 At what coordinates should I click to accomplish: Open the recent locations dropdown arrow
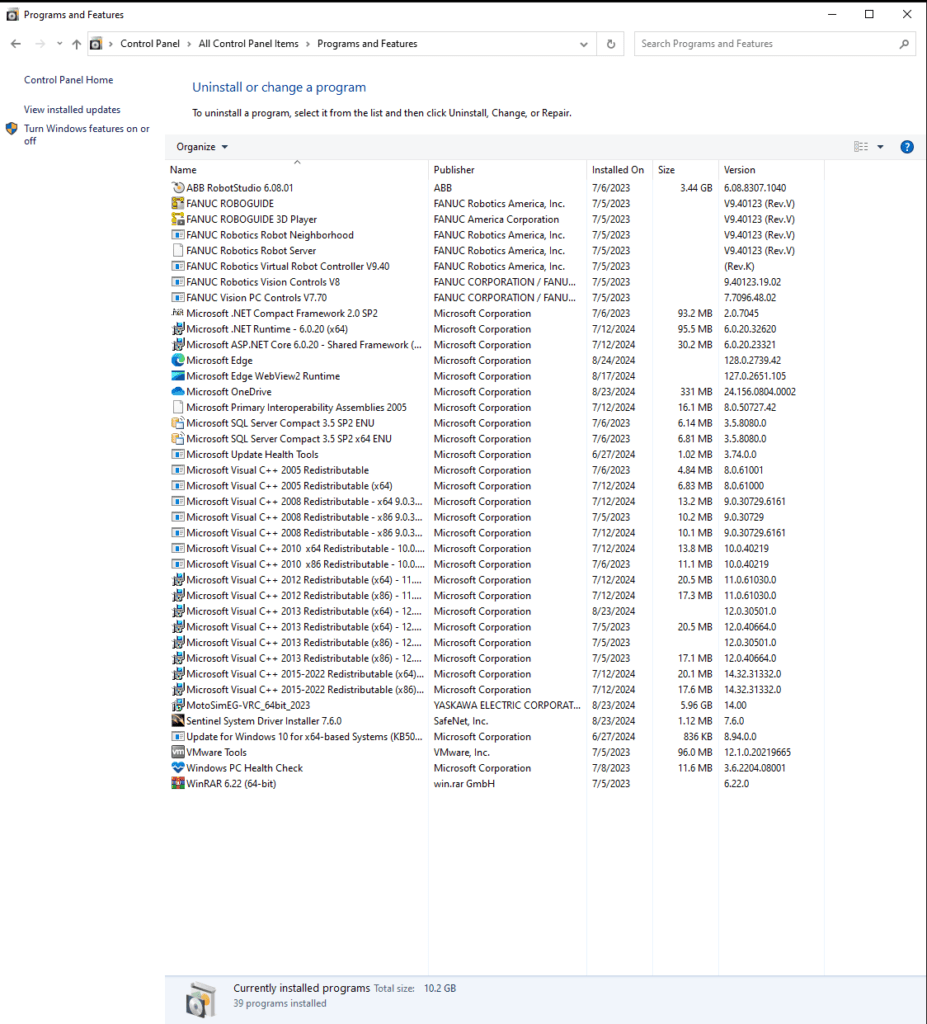pyautogui.click(x=59, y=44)
